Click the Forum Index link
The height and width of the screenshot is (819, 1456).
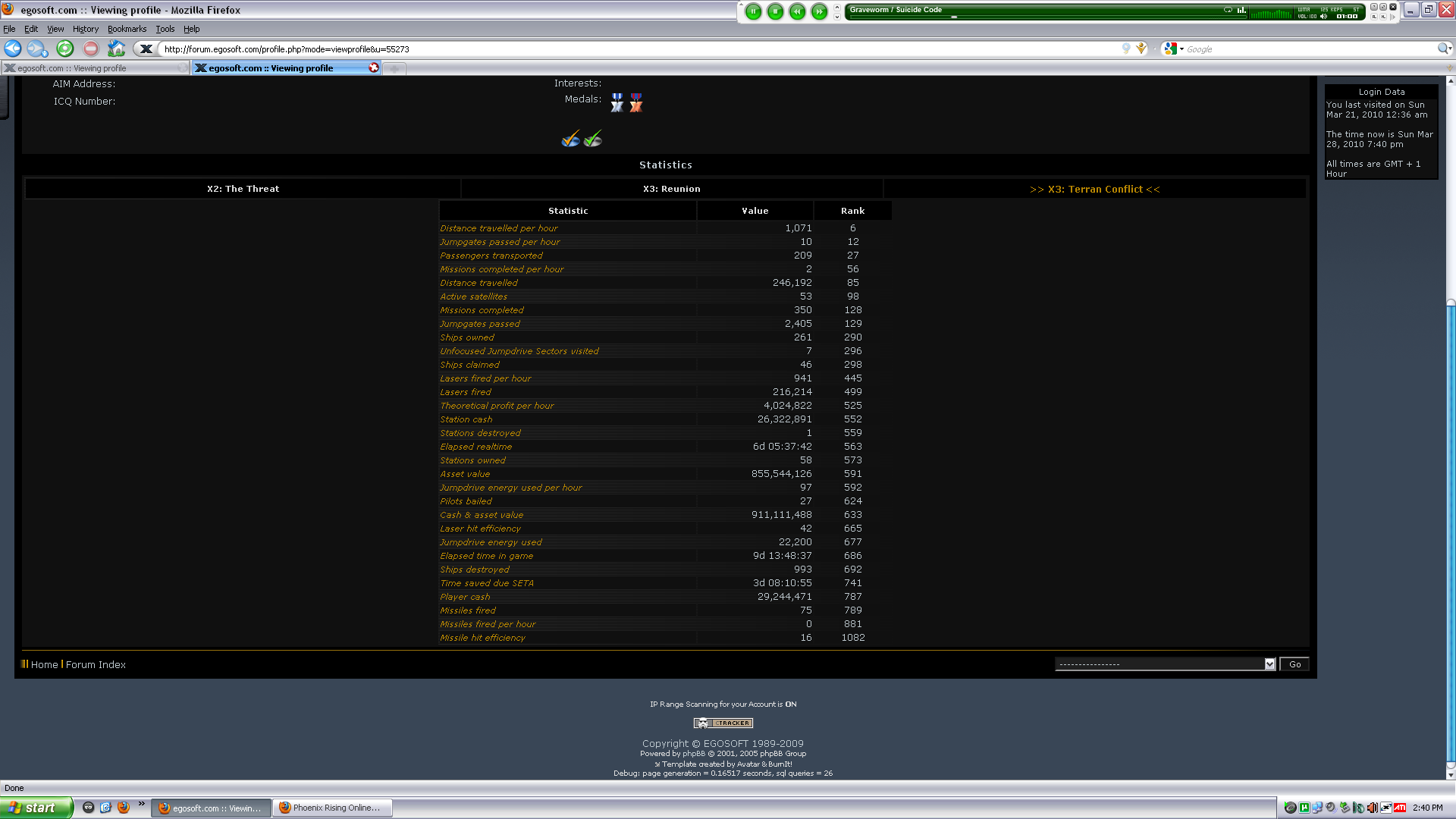click(96, 664)
